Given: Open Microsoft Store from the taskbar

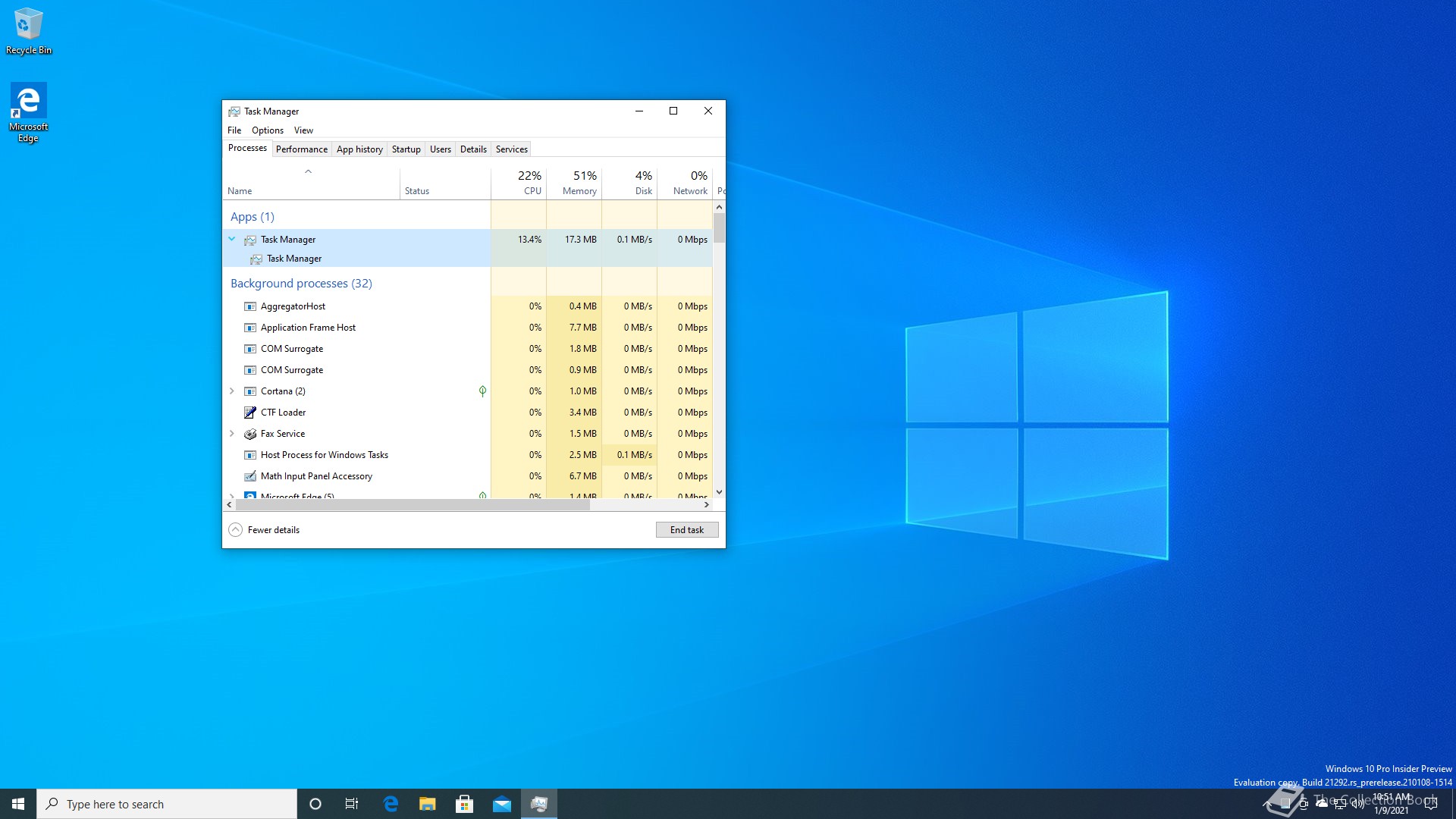Looking at the screenshot, I should (x=465, y=804).
